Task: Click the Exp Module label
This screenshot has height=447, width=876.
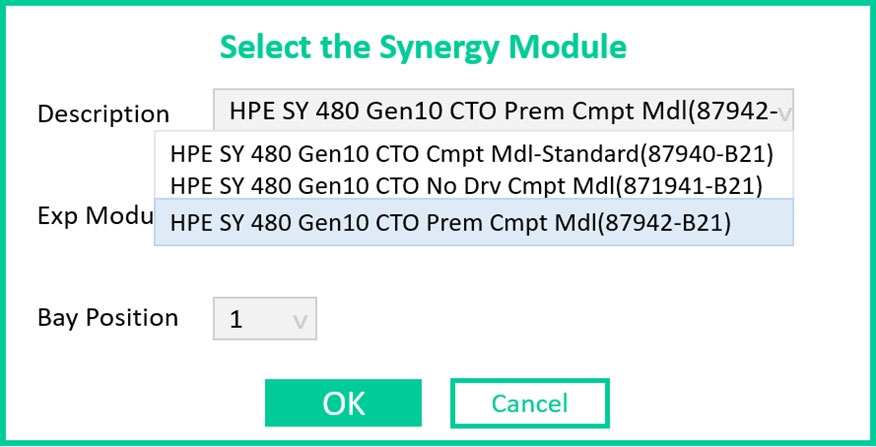Action: coord(95,216)
